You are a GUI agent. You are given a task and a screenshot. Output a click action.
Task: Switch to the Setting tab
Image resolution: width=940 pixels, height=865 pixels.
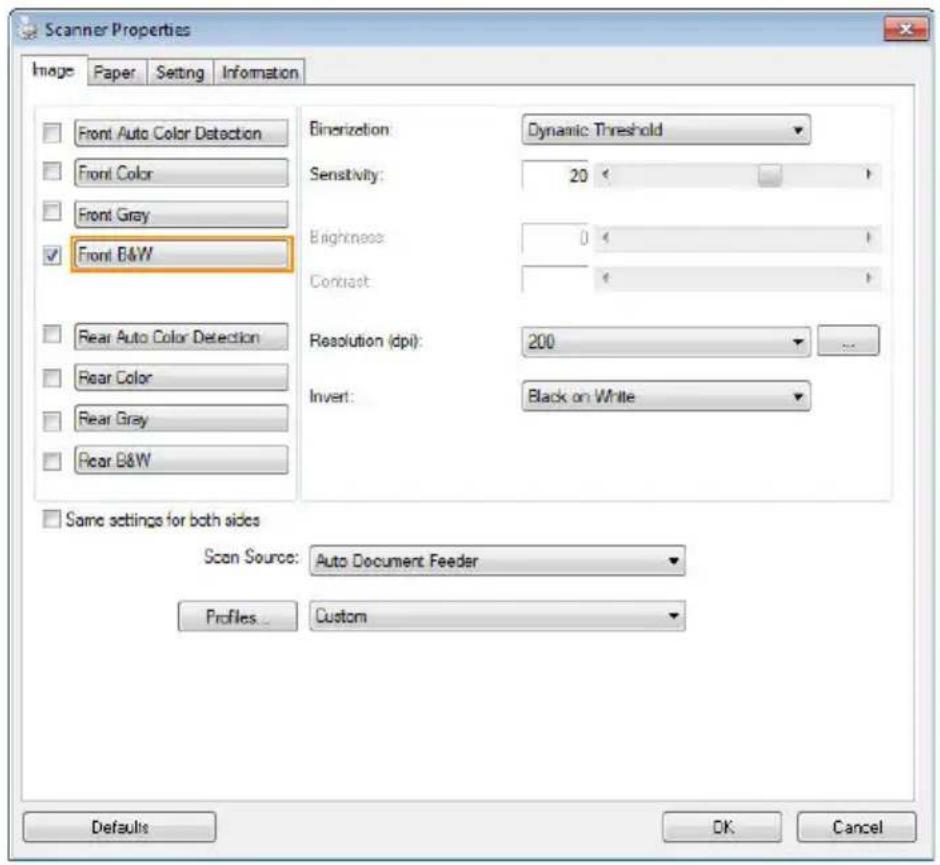[180, 73]
